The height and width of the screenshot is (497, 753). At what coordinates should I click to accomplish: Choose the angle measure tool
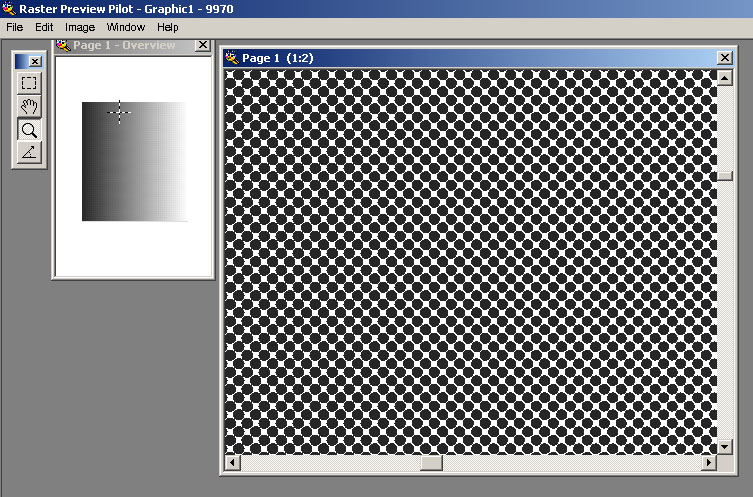(x=29, y=153)
